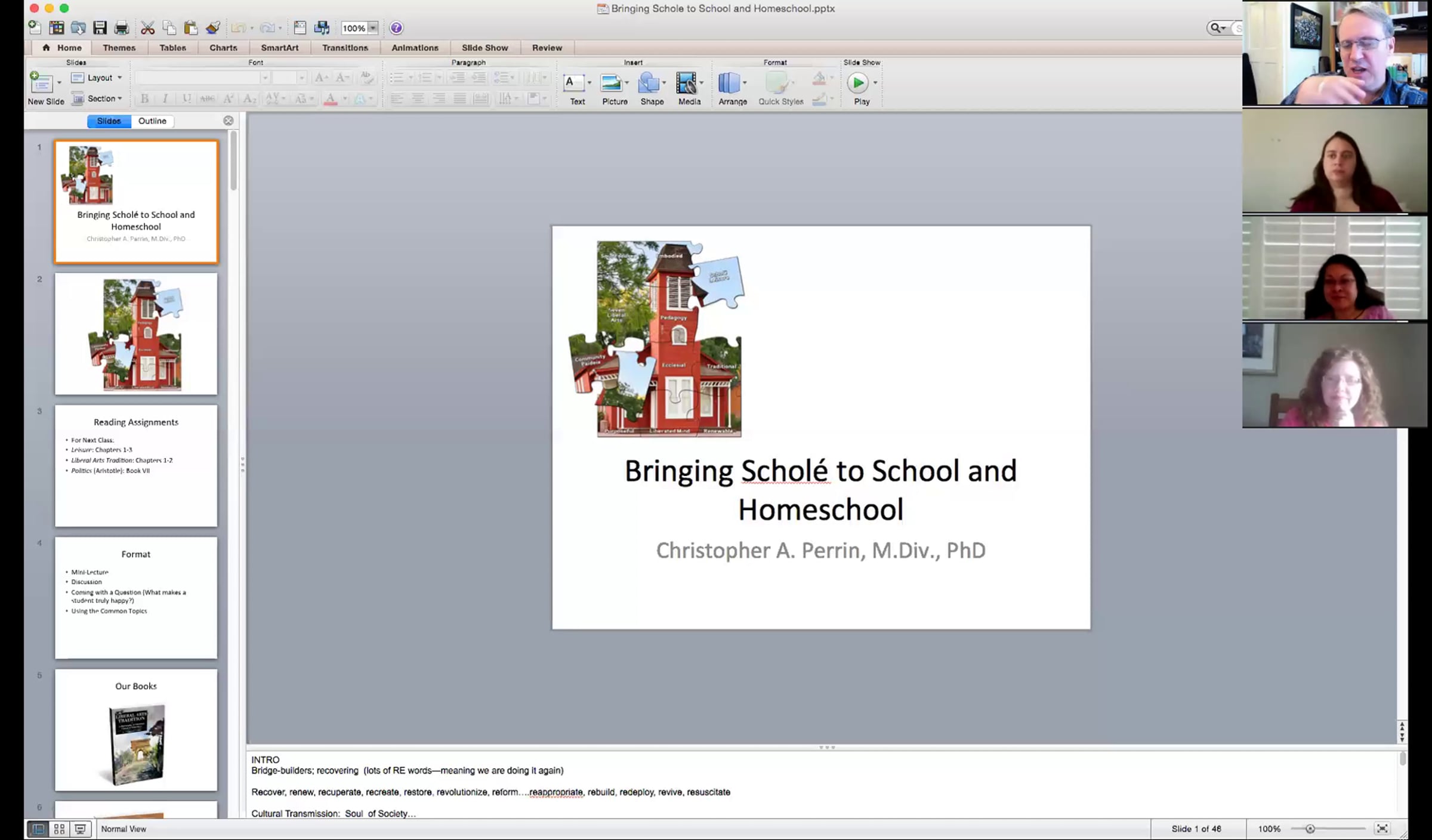Switch to the Charts tab
The height and width of the screenshot is (840, 1432).
click(x=223, y=48)
